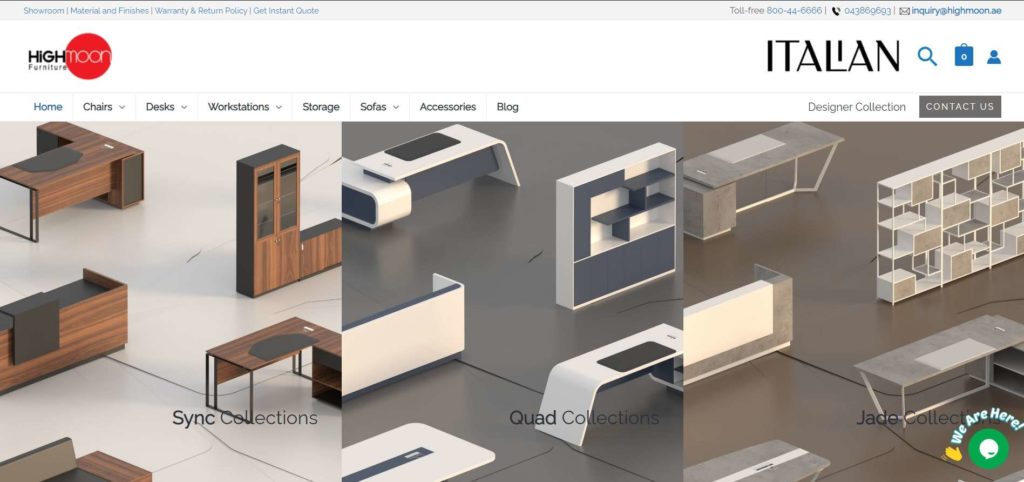The image size is (1024, 482).
Task: Click the envelope icon beside inquiry email
Action: [x=904, y=11]
